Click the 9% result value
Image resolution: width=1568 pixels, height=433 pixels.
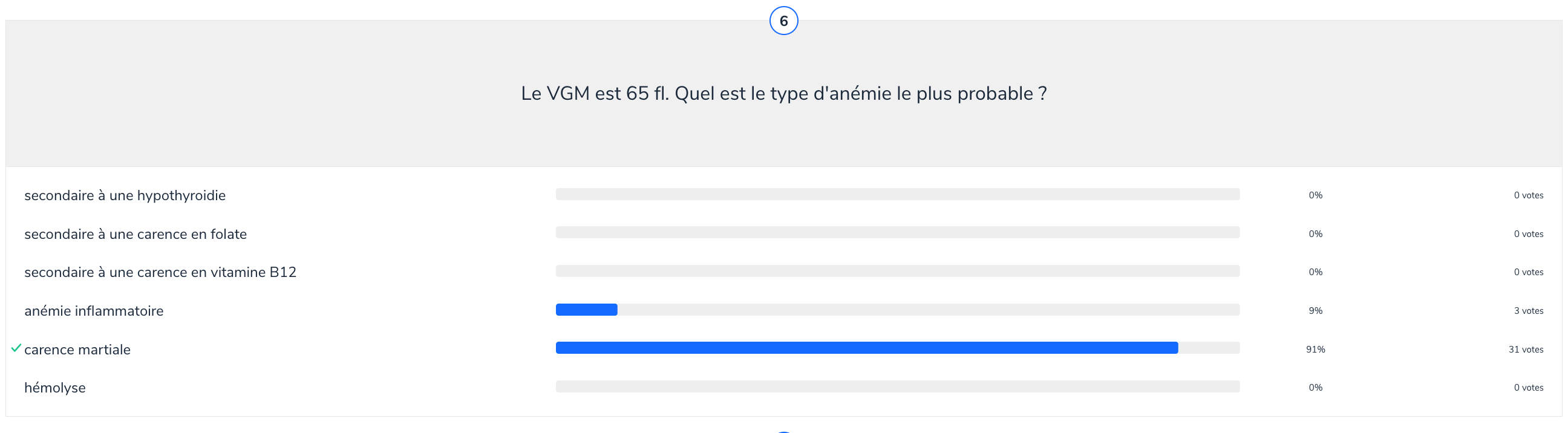click(1315, 311)
